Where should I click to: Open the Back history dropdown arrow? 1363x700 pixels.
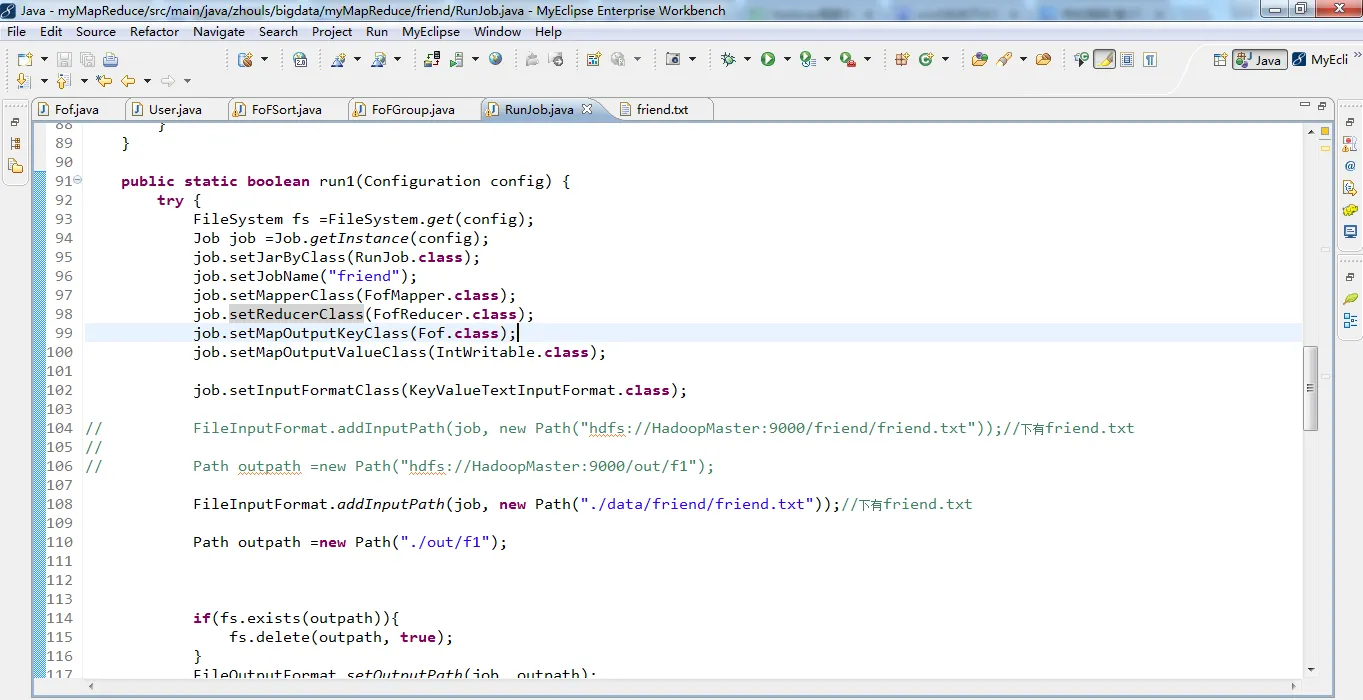click(x=147, y=81)
